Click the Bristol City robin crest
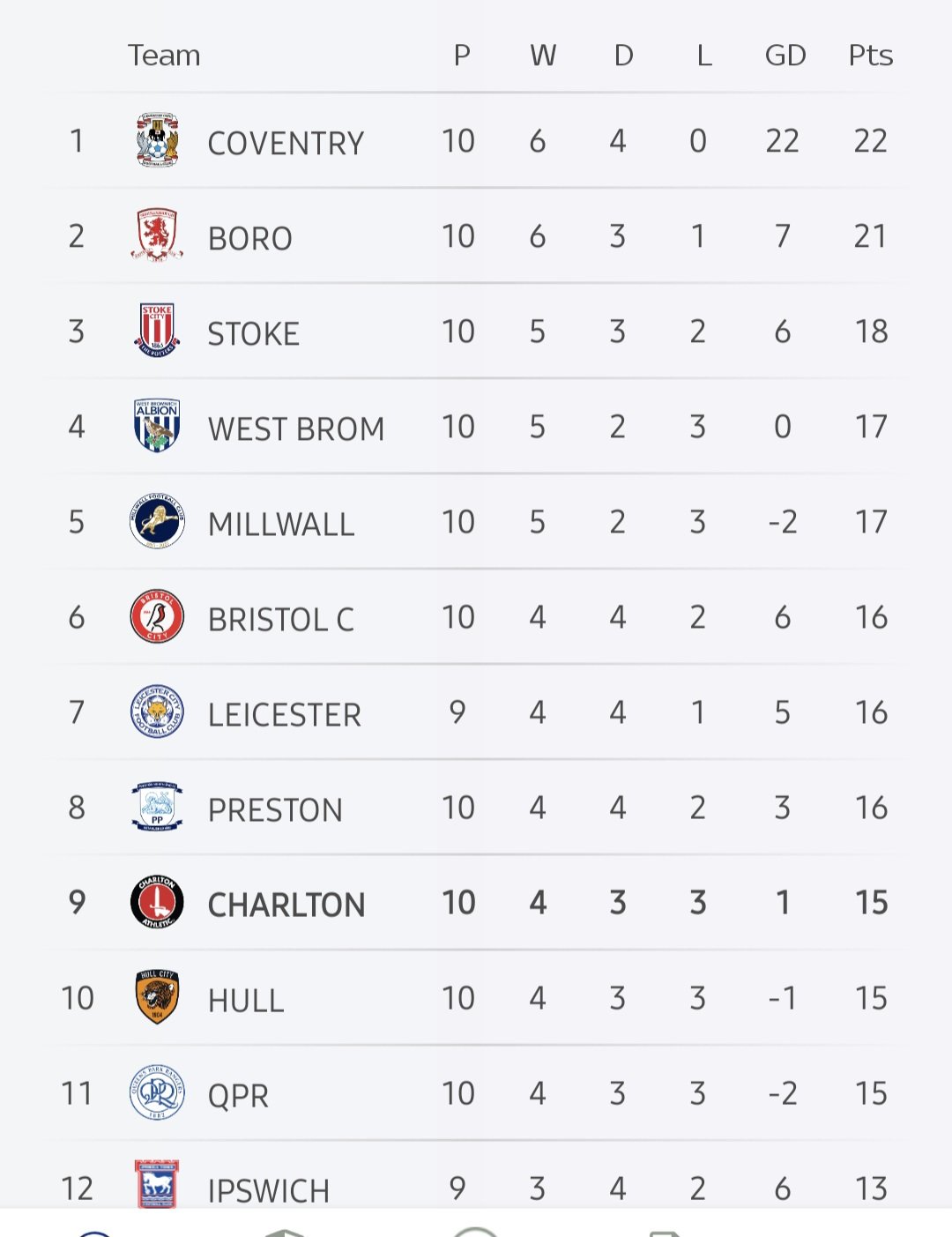 click(x=157, y=616)
